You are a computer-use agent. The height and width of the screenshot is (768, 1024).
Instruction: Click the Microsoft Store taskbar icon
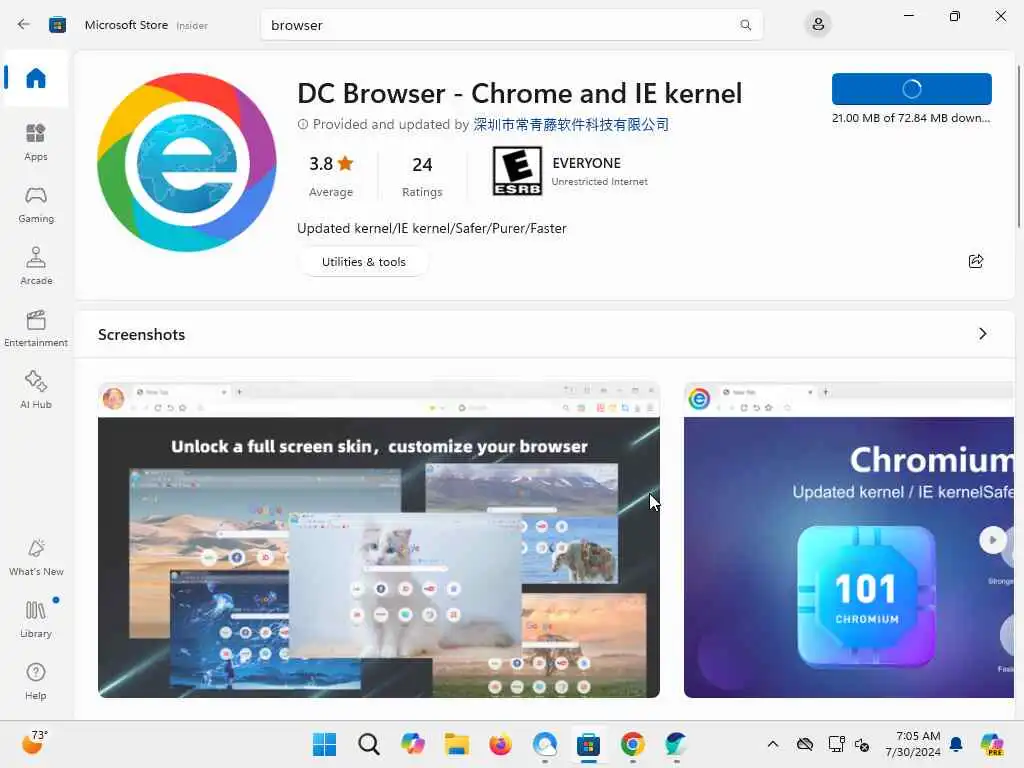tap(588, 744)
